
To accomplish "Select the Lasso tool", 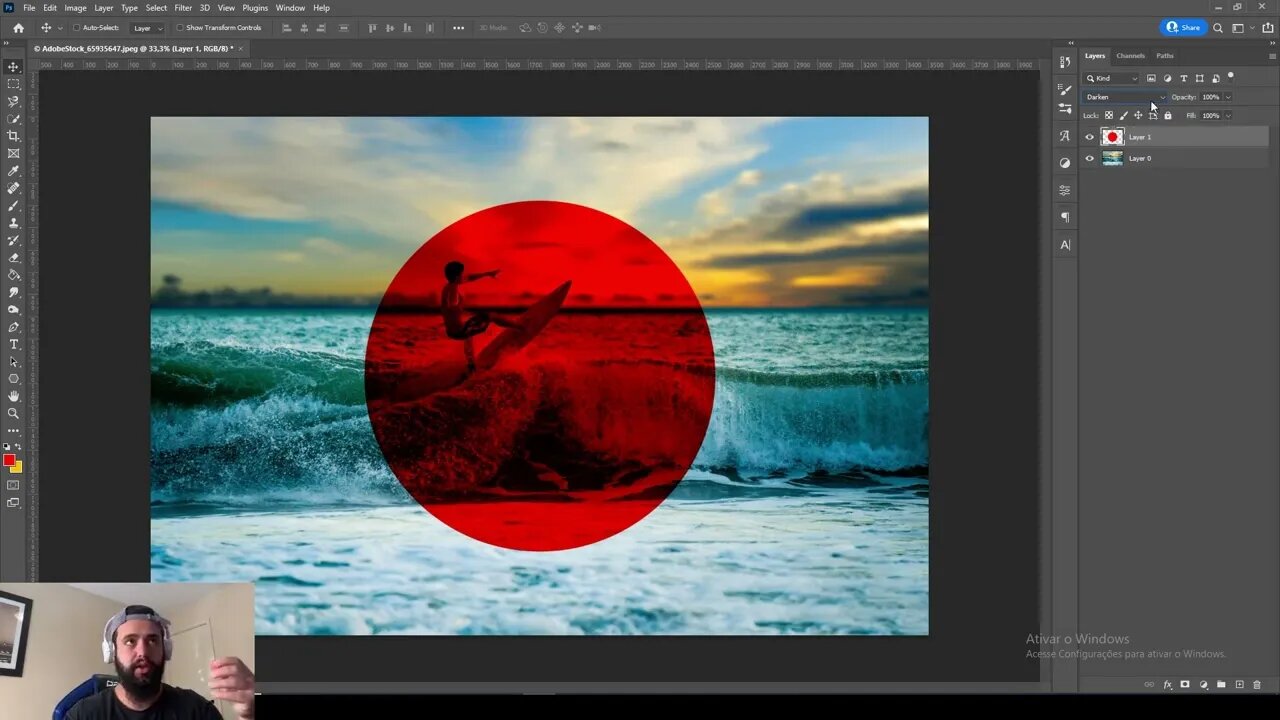I will [x=13, y=101].
